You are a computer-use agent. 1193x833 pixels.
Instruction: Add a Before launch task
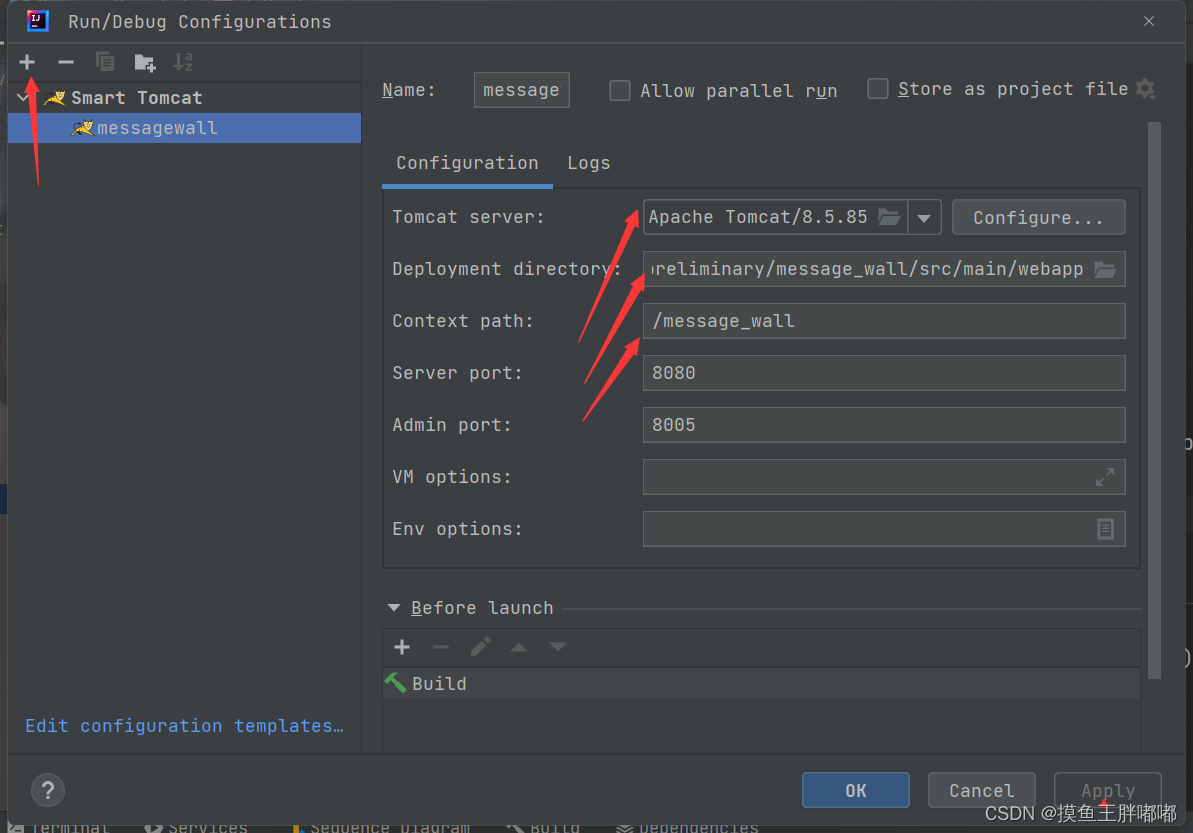pos(402,647)
